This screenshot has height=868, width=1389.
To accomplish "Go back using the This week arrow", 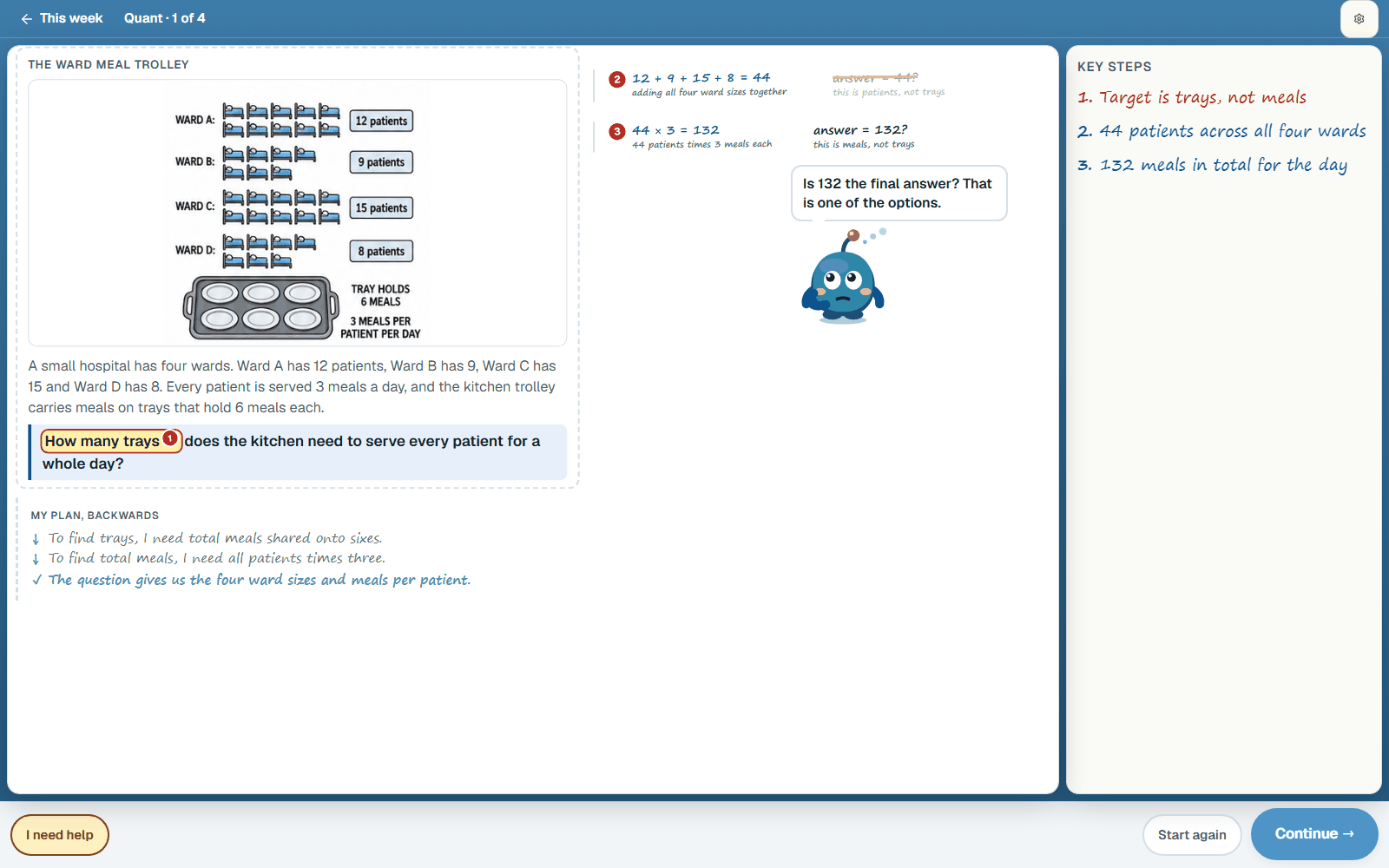I will tap(26, 18).
